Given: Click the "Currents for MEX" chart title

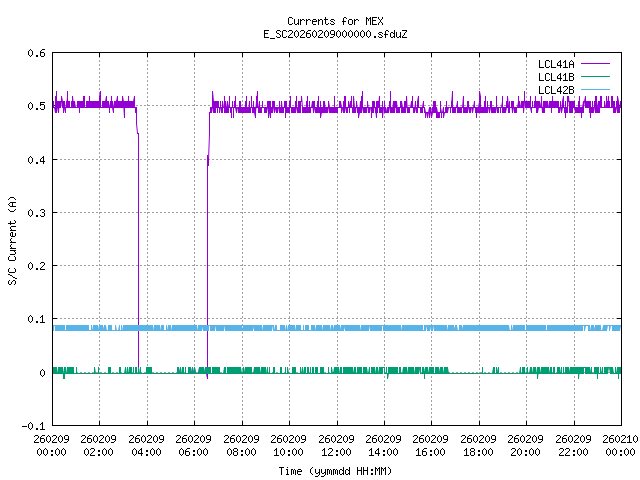Looking at the screenshot, I should [x=334, y=21].
